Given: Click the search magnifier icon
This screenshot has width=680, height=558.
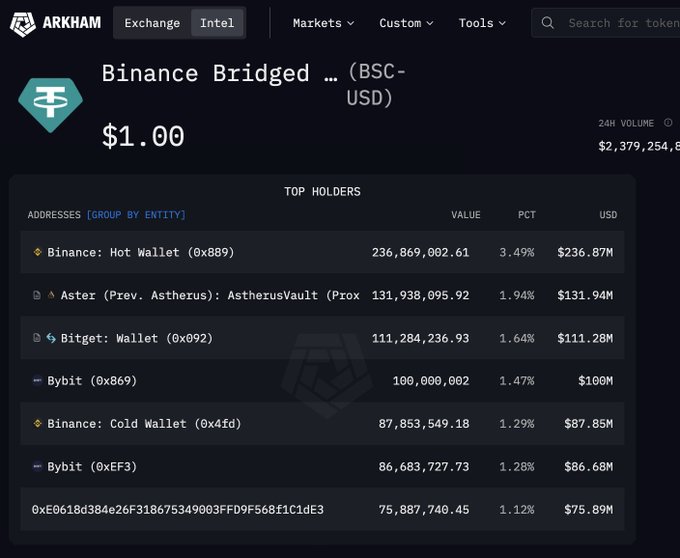Looking at the screenshot, I should click(547, 23).
